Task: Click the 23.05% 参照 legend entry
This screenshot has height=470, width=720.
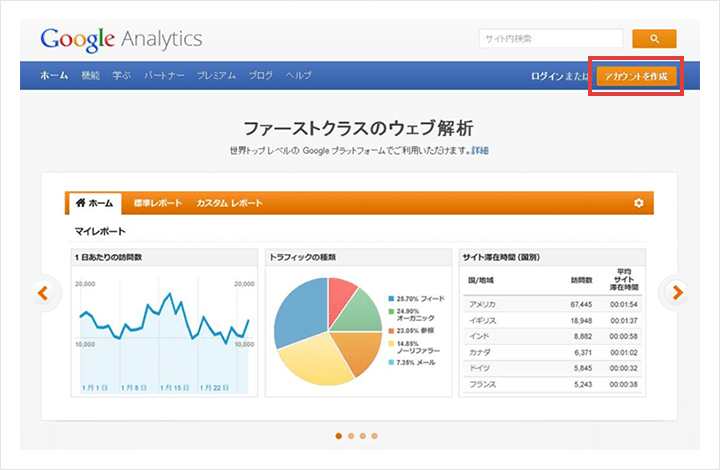Action: pos(411,330)
